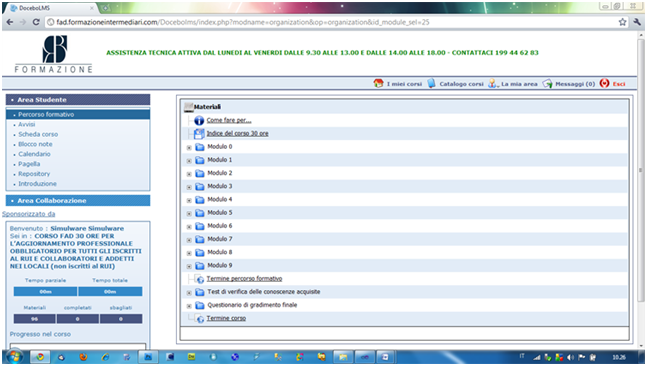Click the Modulo 1 folder icon

click(200, 160)
